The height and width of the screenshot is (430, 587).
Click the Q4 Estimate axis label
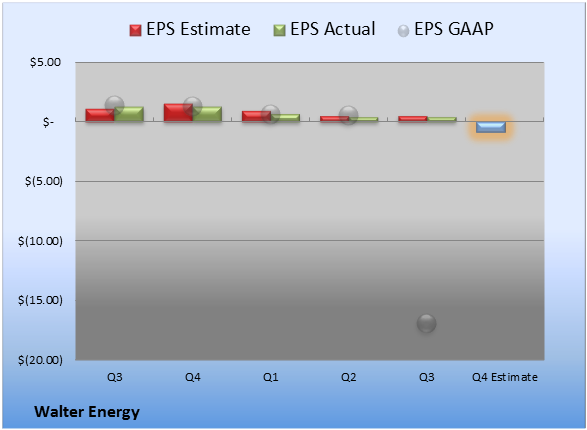coord(505,377)
